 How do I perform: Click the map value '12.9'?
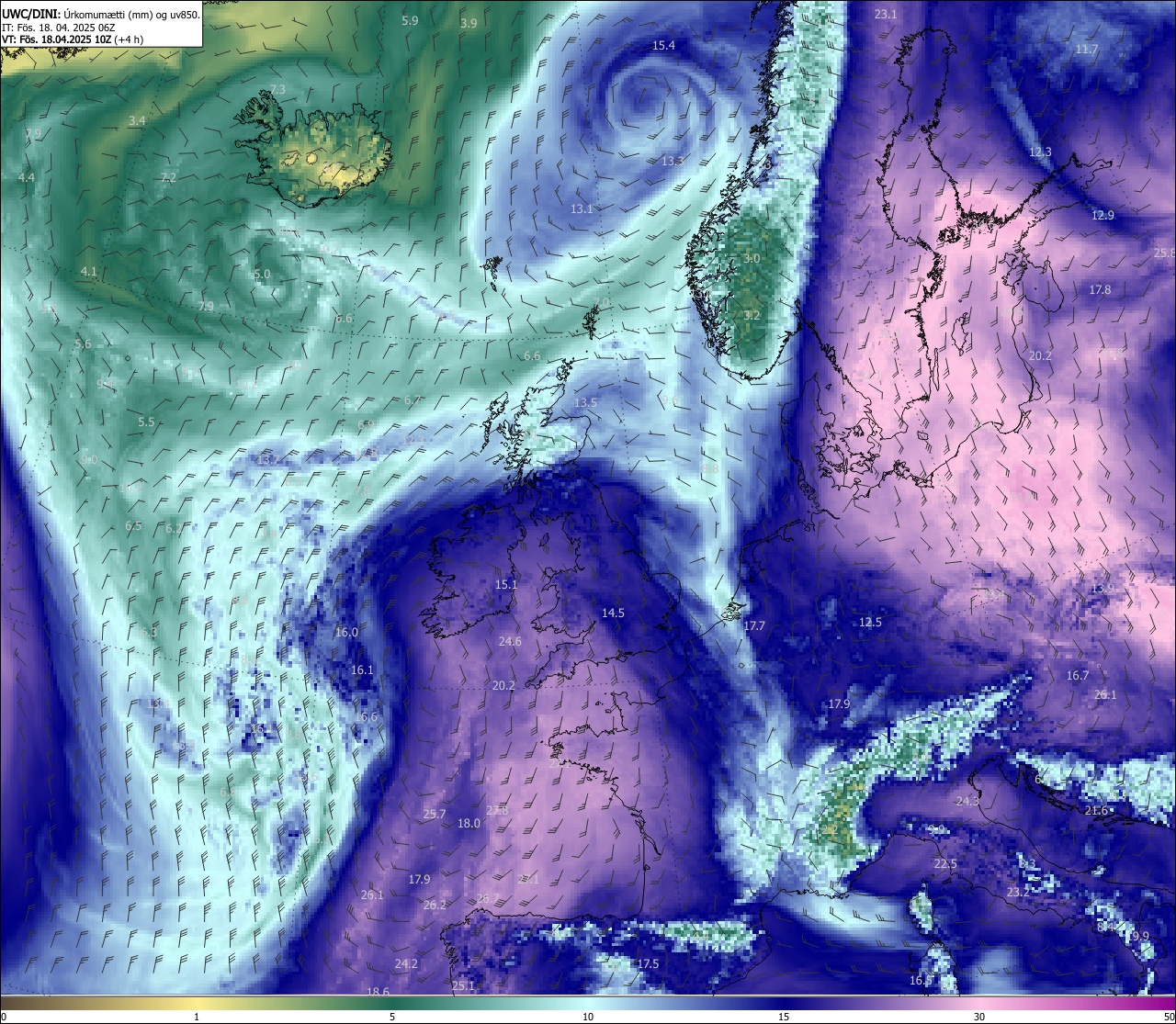point(1102,215)
